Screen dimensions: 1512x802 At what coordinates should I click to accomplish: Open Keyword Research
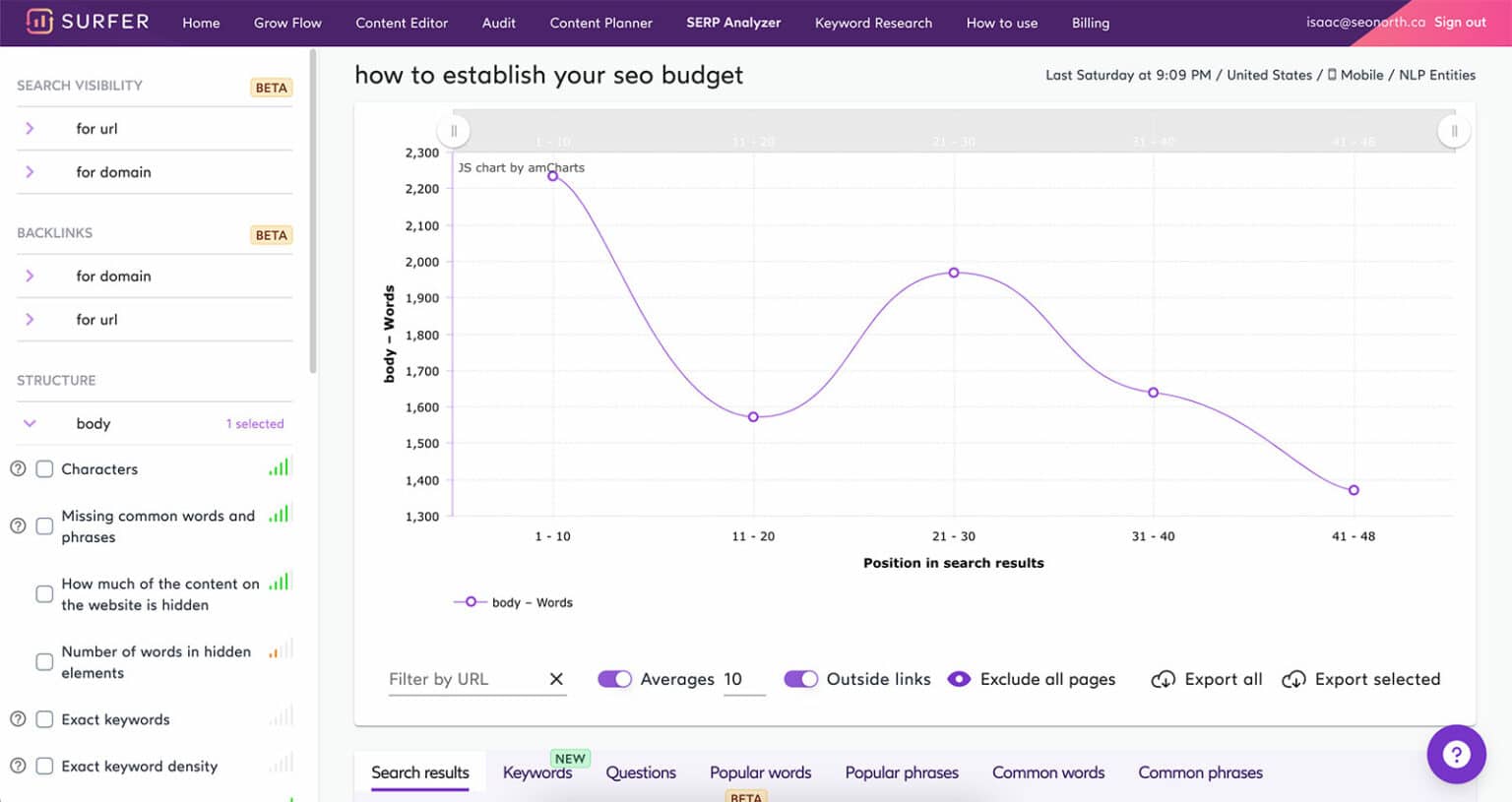(x=873, y=23)
